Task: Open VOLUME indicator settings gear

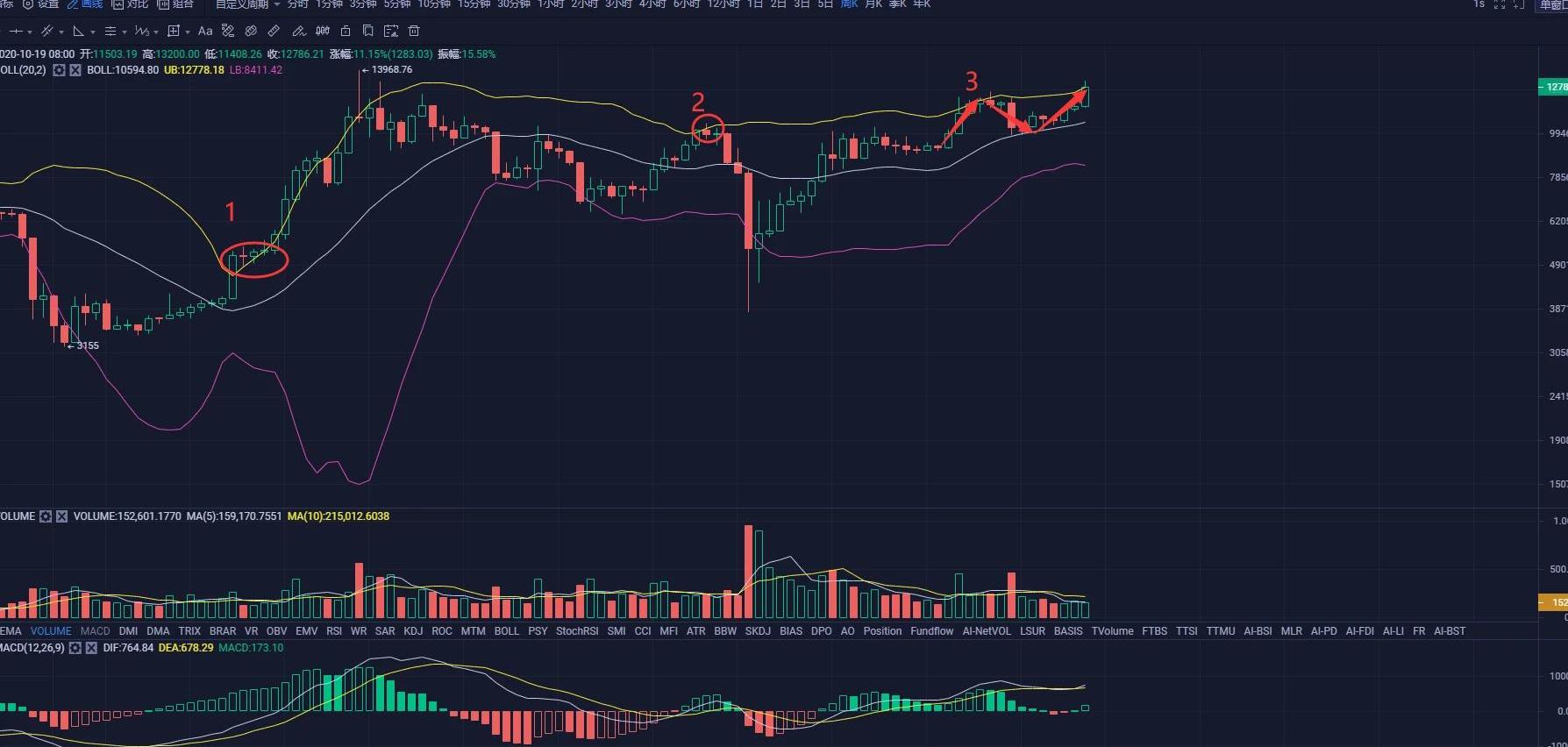Action: (x=46, y=516)
